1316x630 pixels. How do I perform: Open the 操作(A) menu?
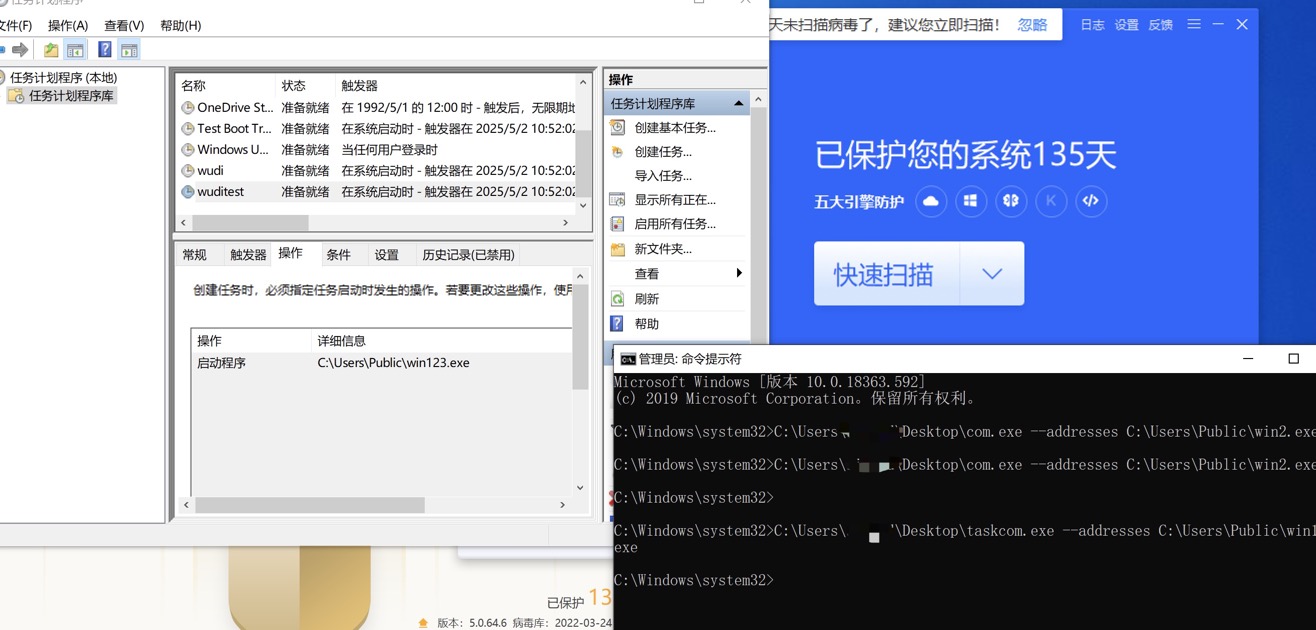(x=67, y=25)
